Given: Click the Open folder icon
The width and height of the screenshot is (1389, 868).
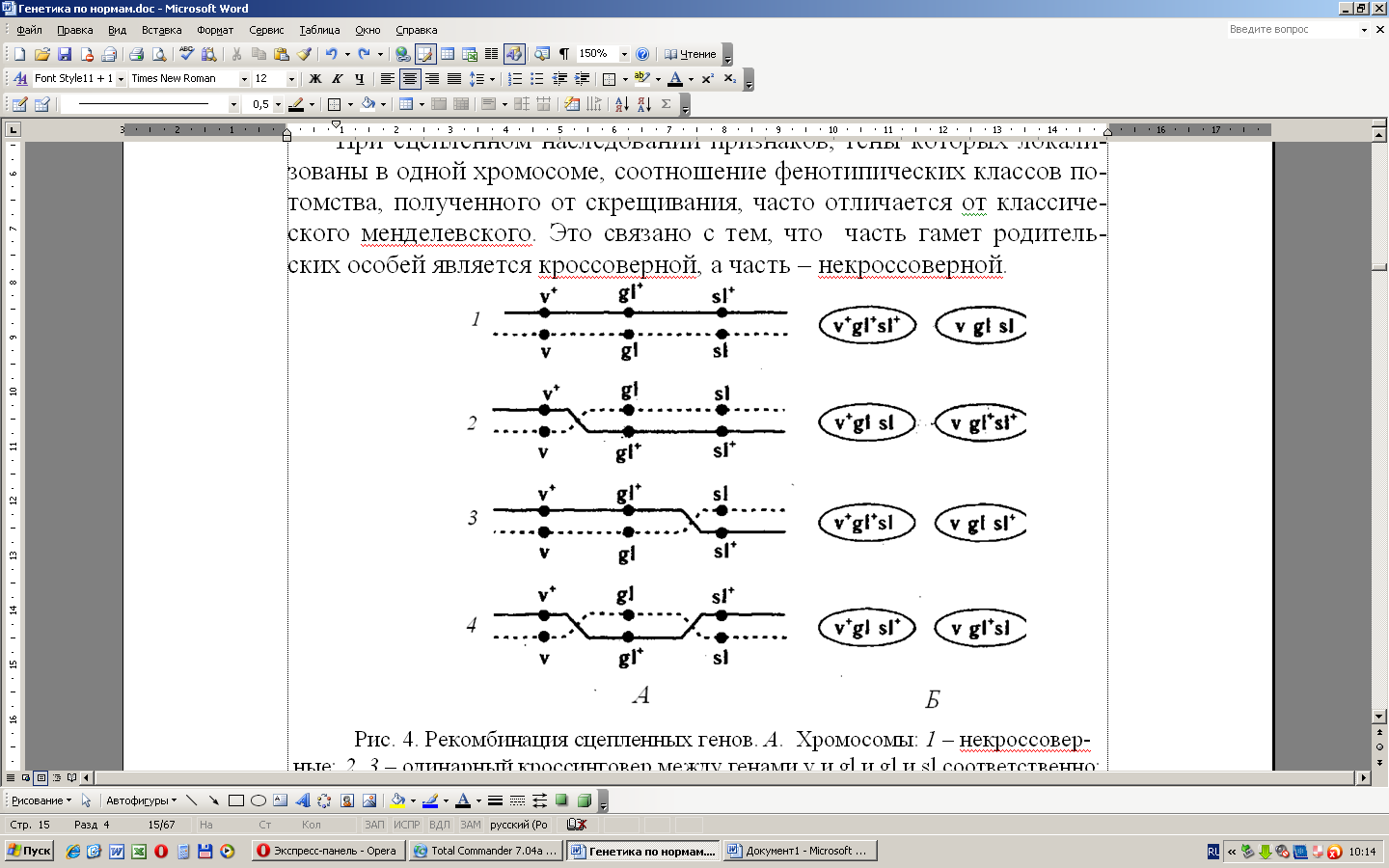Looking at the screenshot, I should click(41, 54).
